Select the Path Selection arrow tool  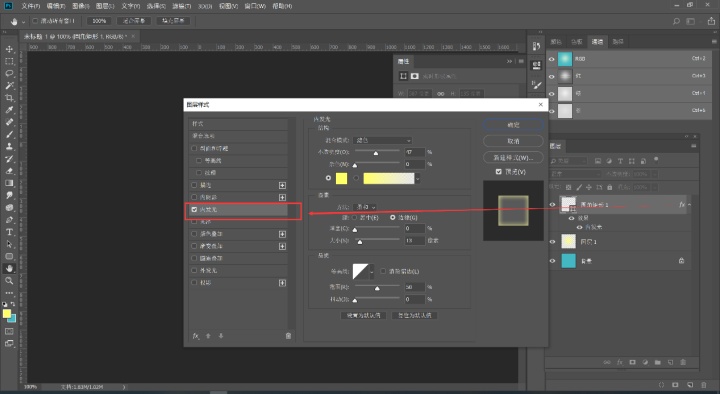pyautogui.click(x=9, y=244)
